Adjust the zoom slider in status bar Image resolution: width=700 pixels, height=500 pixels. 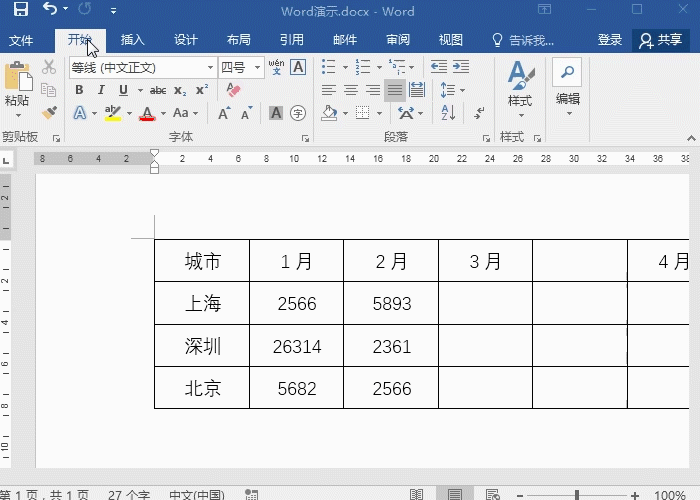577,495
